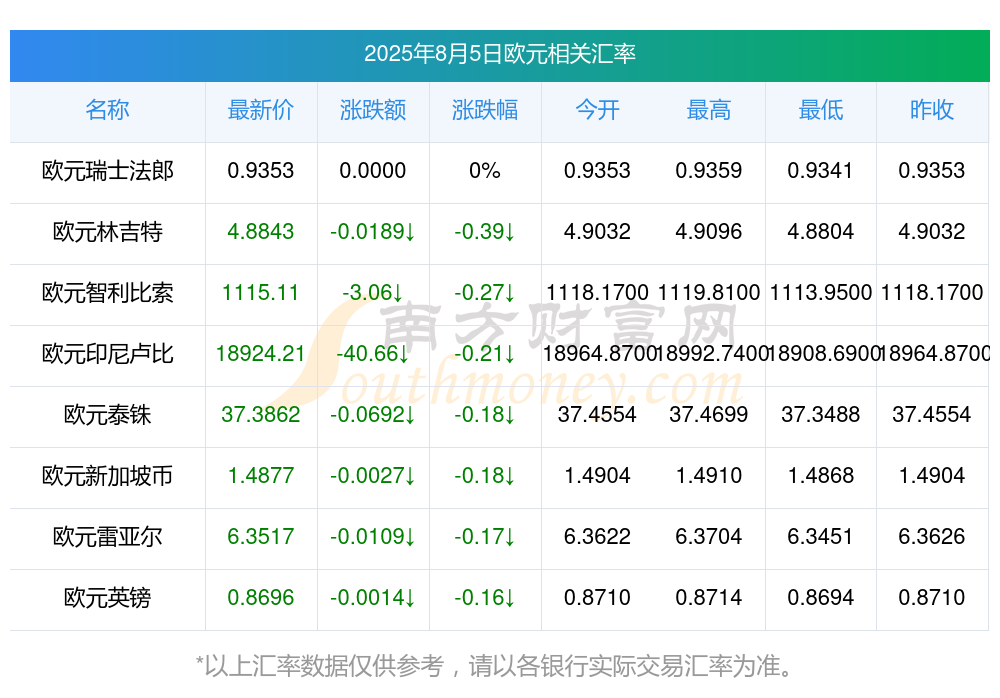
Task: Click the 欧元智利比索 row name
Action: (107, 293)
